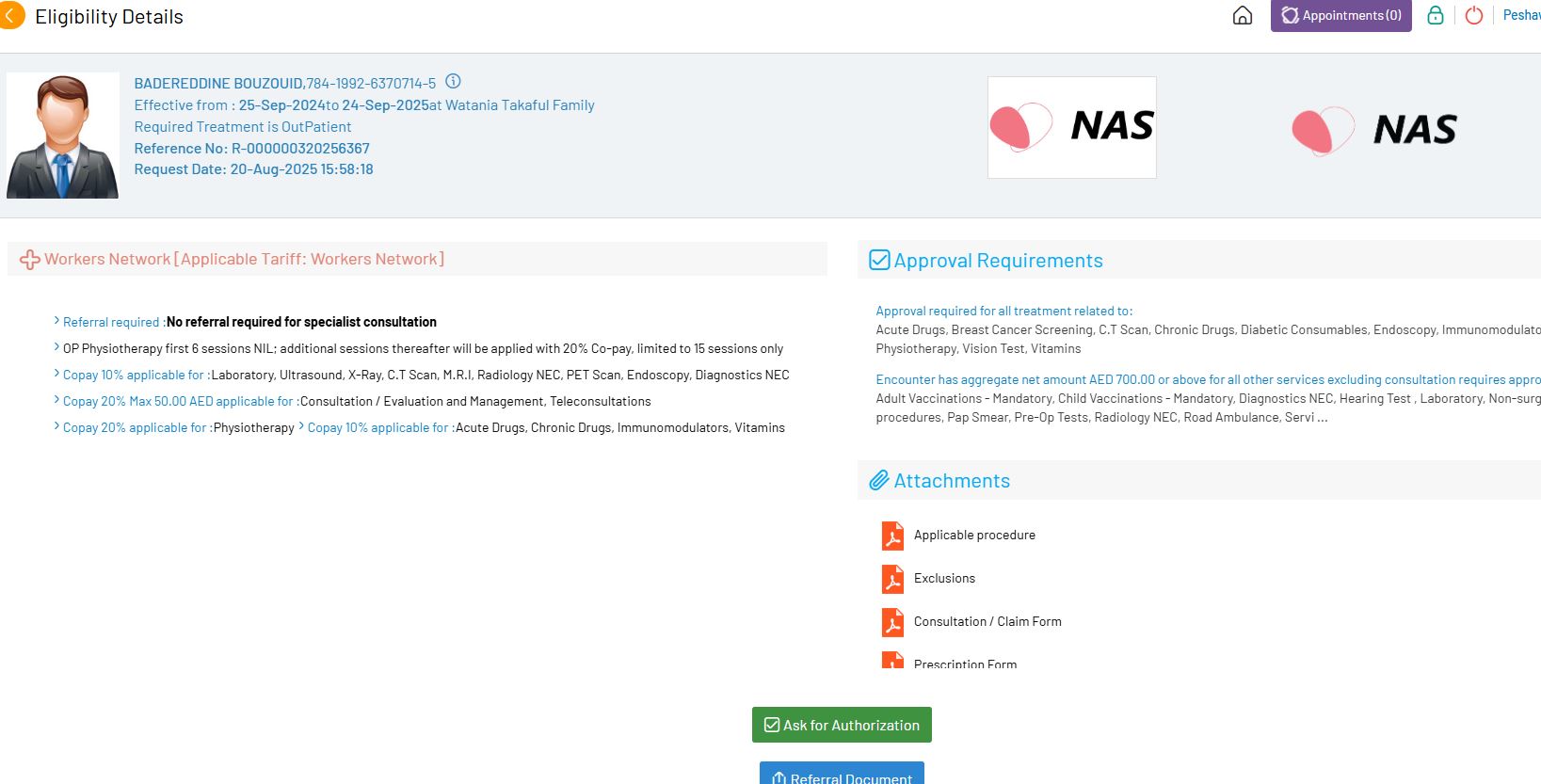Click 'Acute Drugs, Chronic Drugs, Immunomodulators, Vitamins'
Viewport: 1541px width, 784px height.
coord(620,427)
